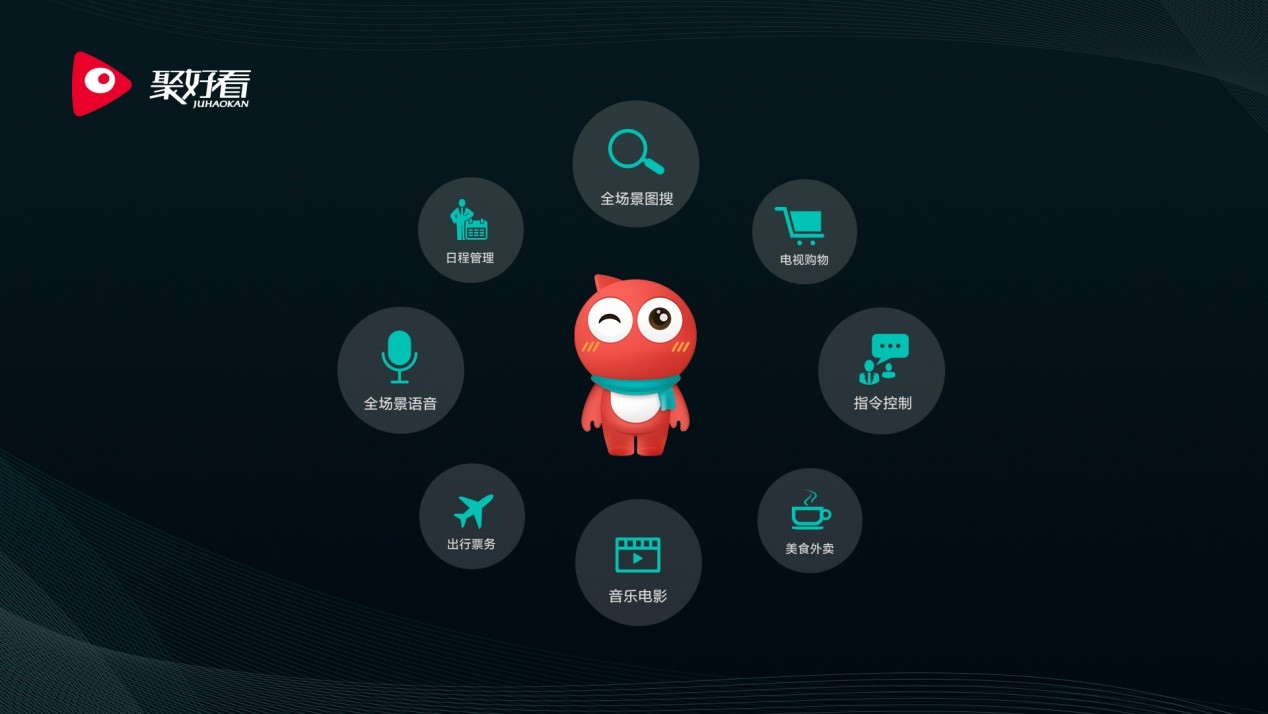Open the film clapper movie icon
Viewport: 1268px width, 714px height.
pos(637,555)
